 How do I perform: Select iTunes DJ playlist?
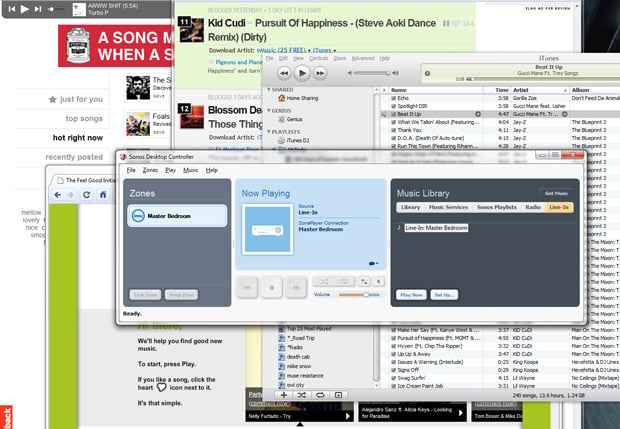[293, 140]
